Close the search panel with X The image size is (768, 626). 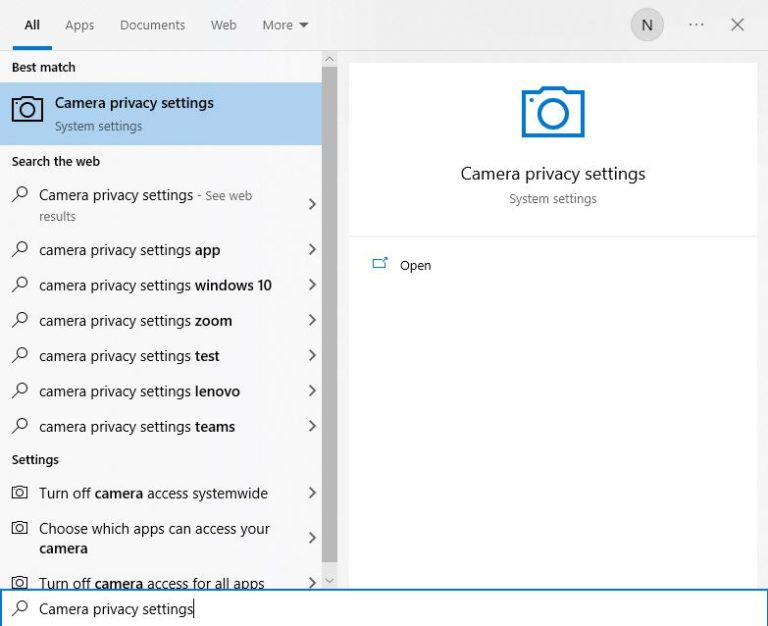pyautogui.click(x=737, y=24)
